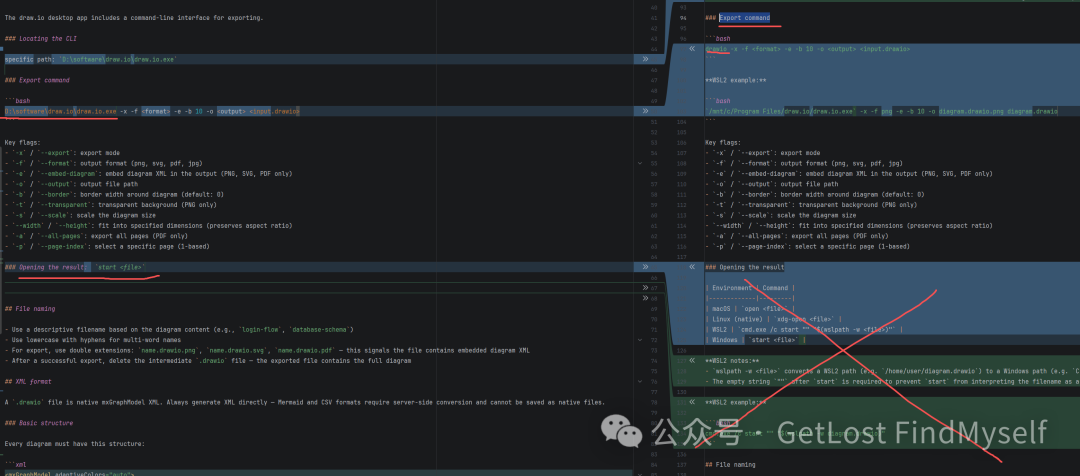Image resolution: width=1080 pixels, height=476 pixels.
Task: Click 'Key flags:' in the left pane
Action: (x=23, y=143)
